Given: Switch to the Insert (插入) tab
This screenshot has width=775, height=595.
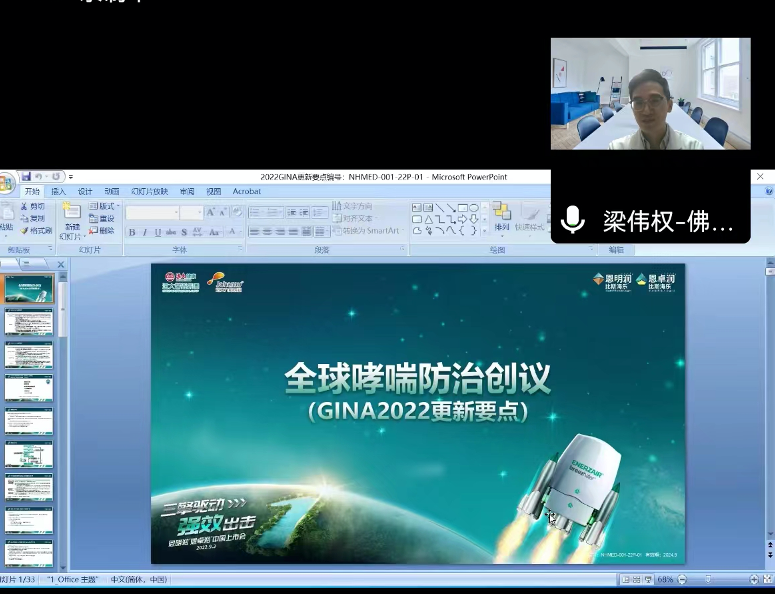Looking at the screenshot, I should click(x=59, y=191).
